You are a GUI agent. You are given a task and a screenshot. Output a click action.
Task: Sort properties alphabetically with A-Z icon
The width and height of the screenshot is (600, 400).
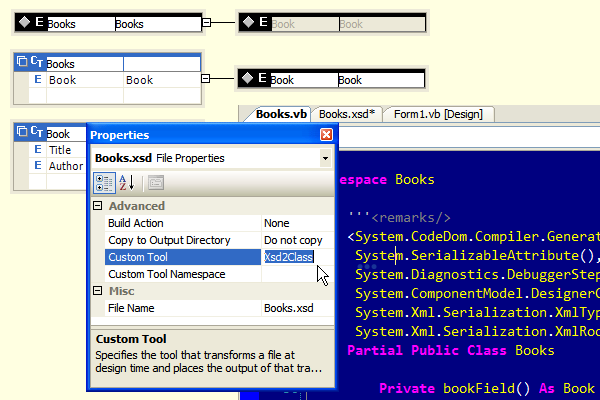(x=127, y=183)
